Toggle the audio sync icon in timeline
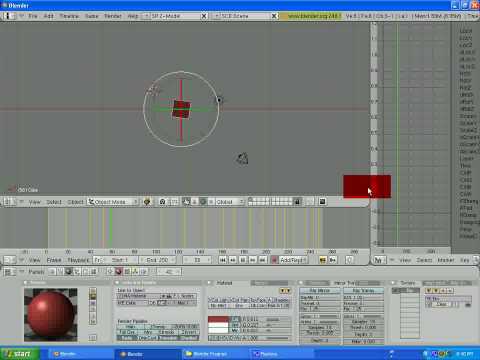The width and height of the screenshot is (480, 360). (349, 260)
